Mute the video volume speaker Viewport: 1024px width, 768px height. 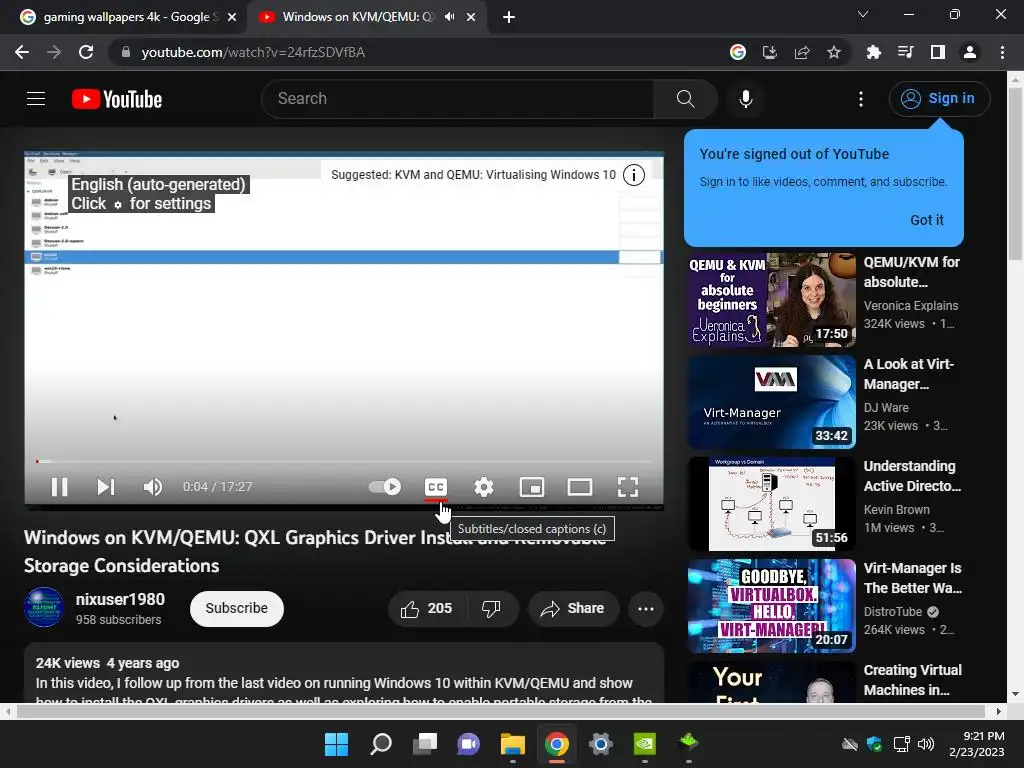point(153,487)
